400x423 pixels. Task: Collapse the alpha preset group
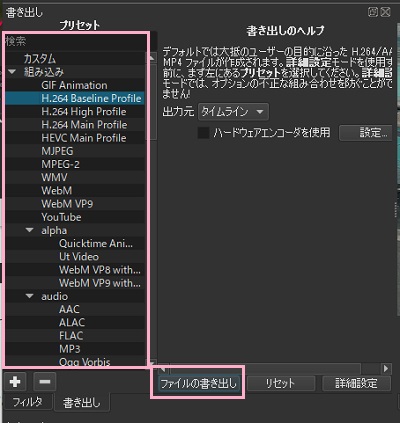pos(30,230)
